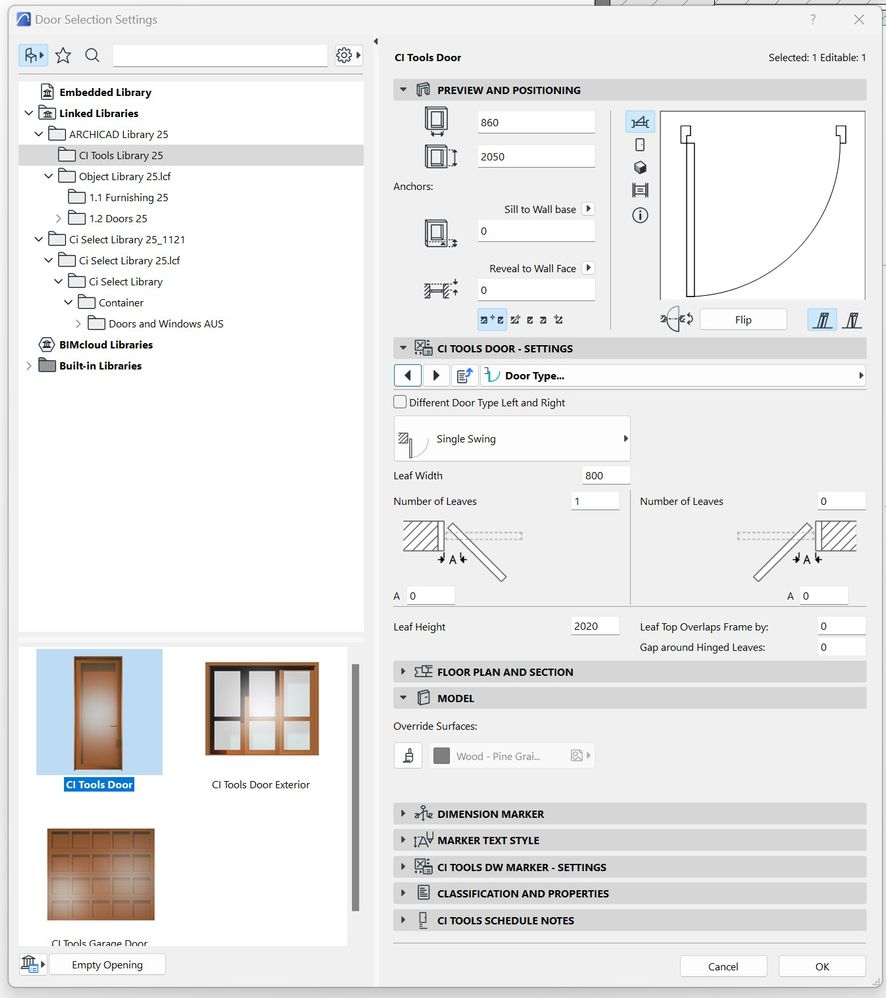This screenshot has height=998, width=886.
Task: Click the Cancel button
Action: [723, 966]
